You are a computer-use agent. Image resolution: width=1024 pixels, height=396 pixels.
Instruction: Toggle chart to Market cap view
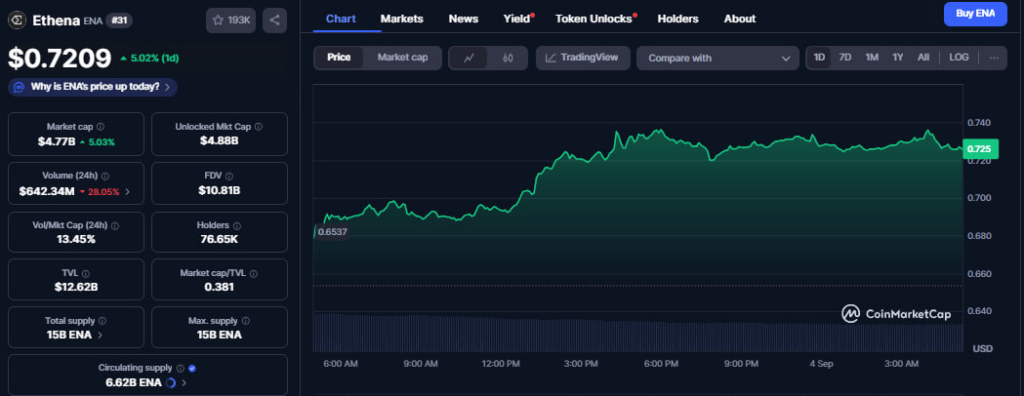[x=402, y=58]
